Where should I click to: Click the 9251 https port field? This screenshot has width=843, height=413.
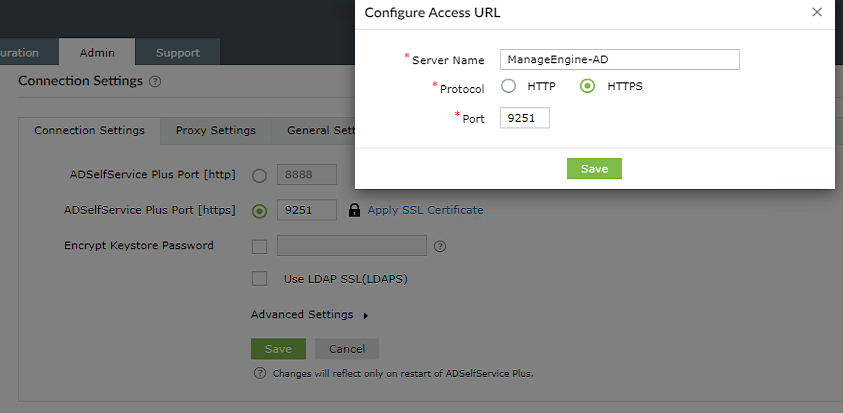point(306,210)
